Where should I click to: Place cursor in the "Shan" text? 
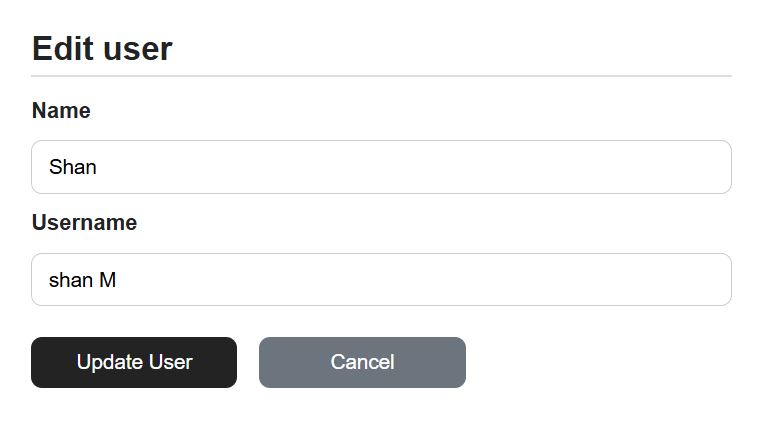(x=73, y=167)
